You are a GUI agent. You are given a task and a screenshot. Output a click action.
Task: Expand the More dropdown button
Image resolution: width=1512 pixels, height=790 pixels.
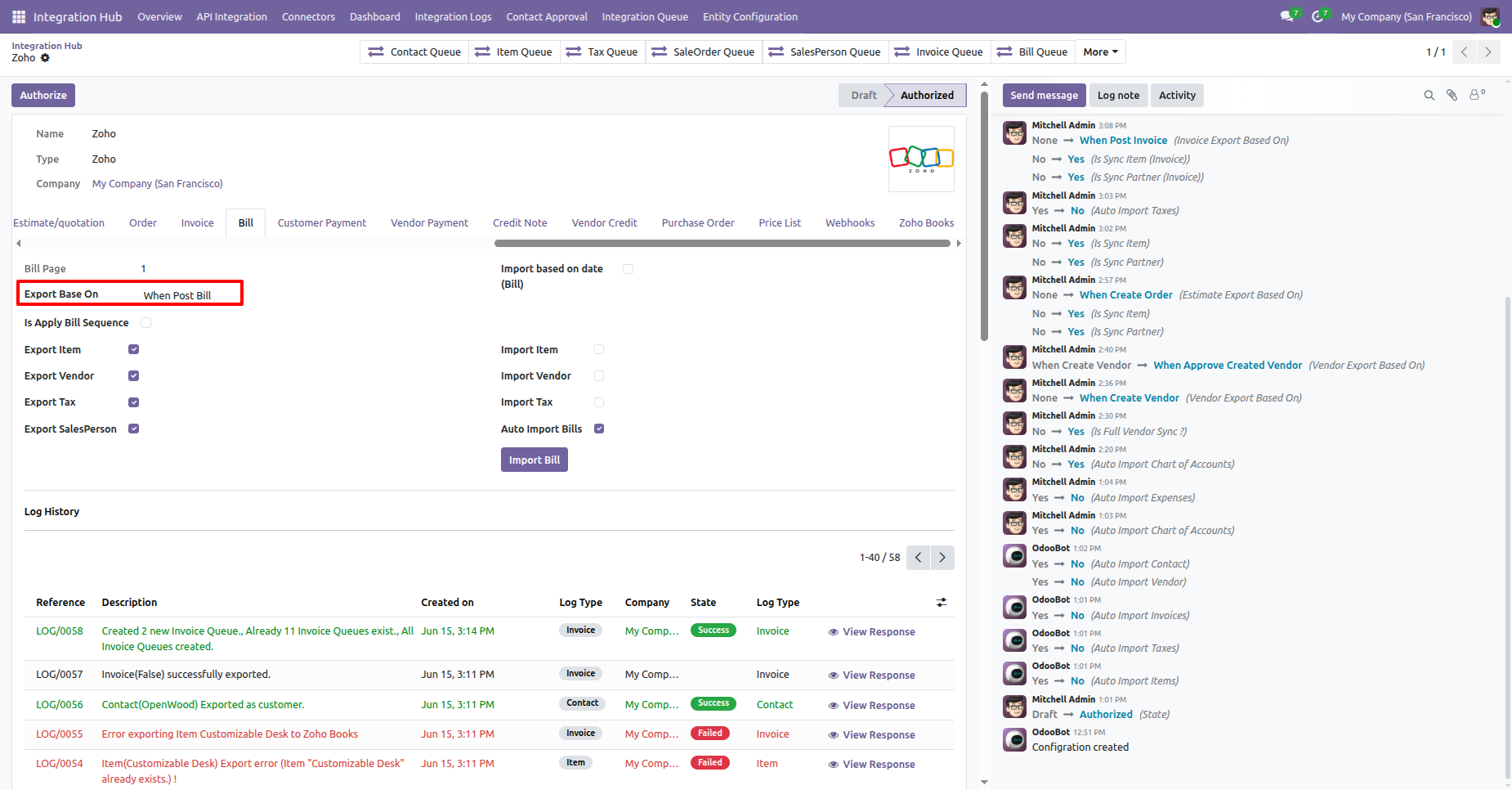(1100, 52)
